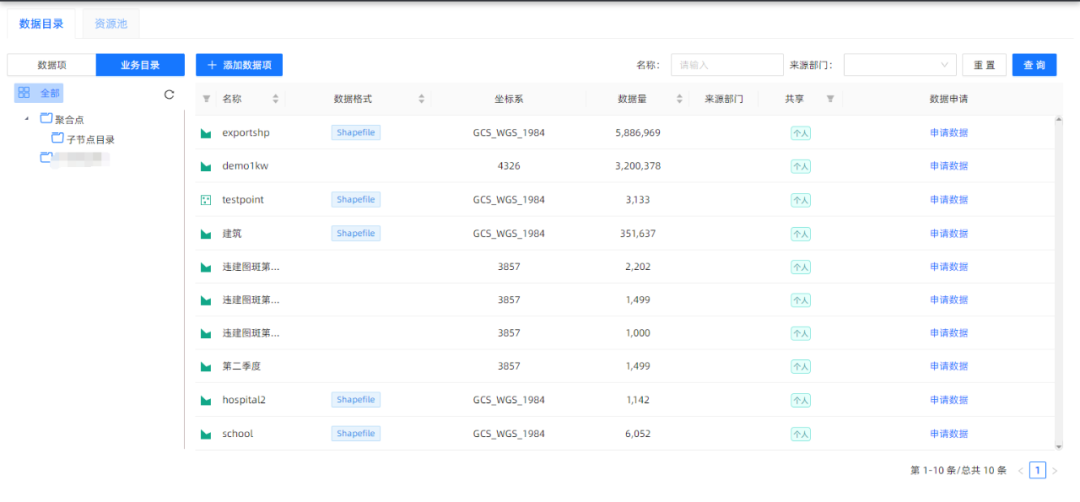Focus the 名称 search input field

click(727, 65)
